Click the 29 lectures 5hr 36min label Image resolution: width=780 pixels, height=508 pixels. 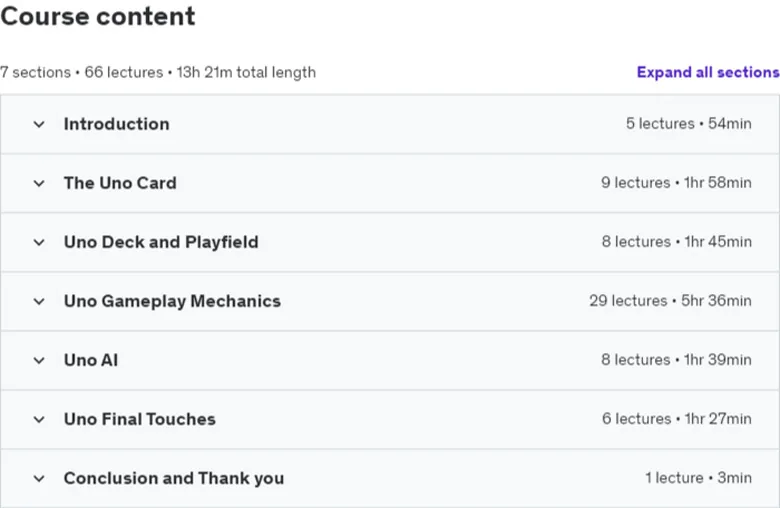[x=670, y=301]
